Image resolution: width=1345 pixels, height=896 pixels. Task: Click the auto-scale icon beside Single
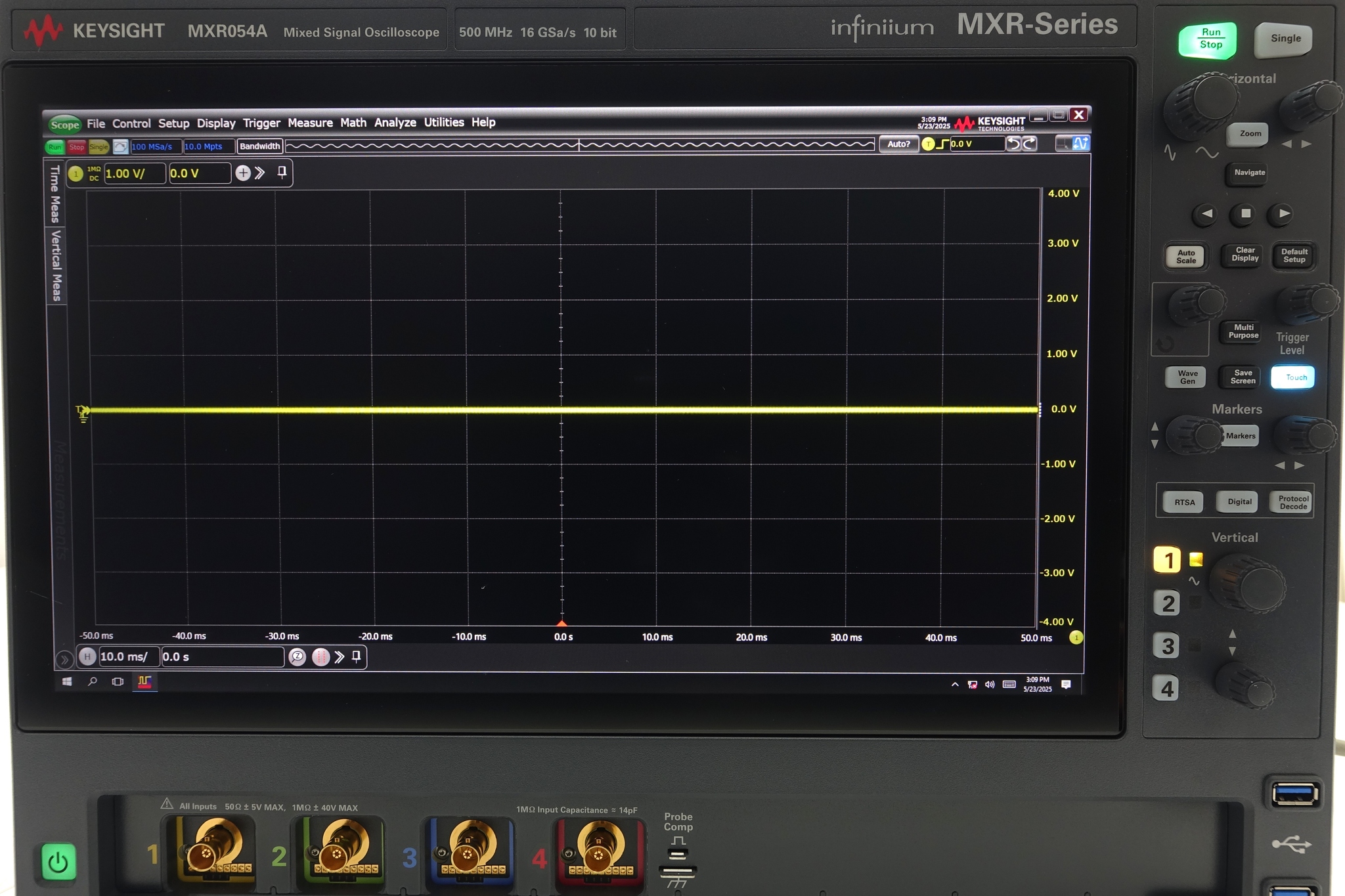[120, 147]
